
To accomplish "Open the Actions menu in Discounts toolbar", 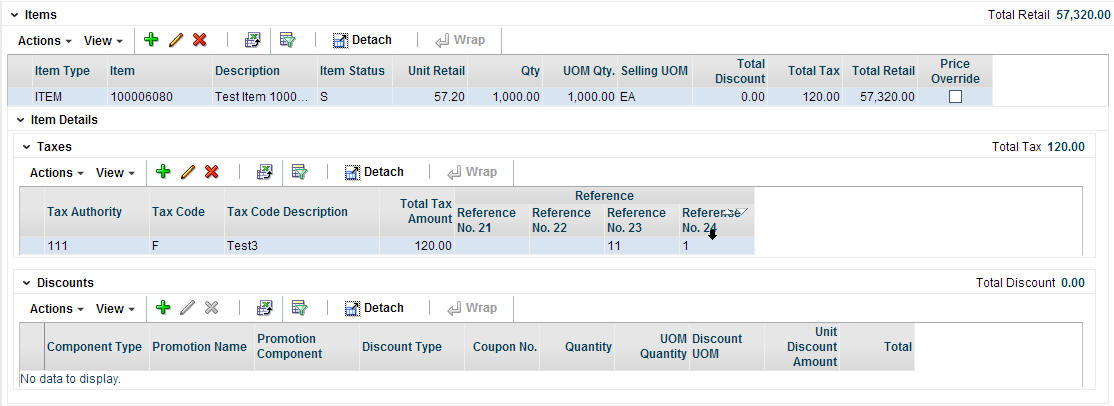I will [x=57, y=309].
